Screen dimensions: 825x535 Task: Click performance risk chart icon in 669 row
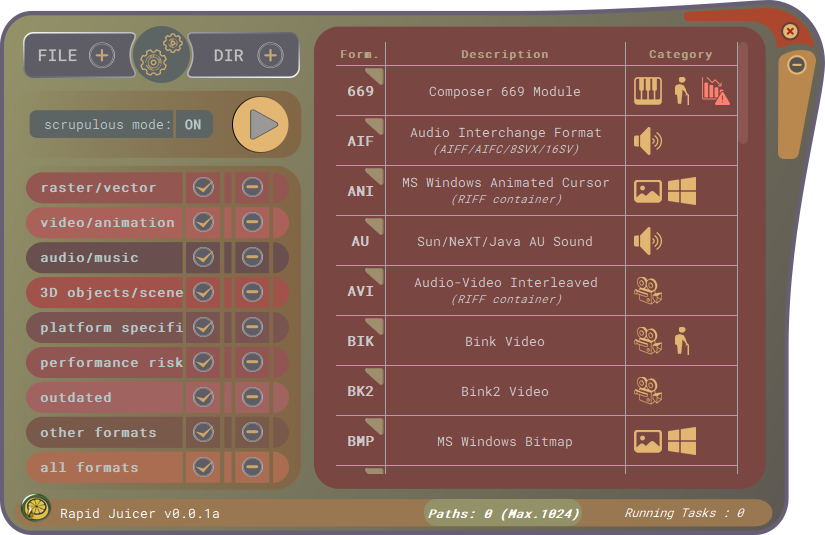click(715, 90)
